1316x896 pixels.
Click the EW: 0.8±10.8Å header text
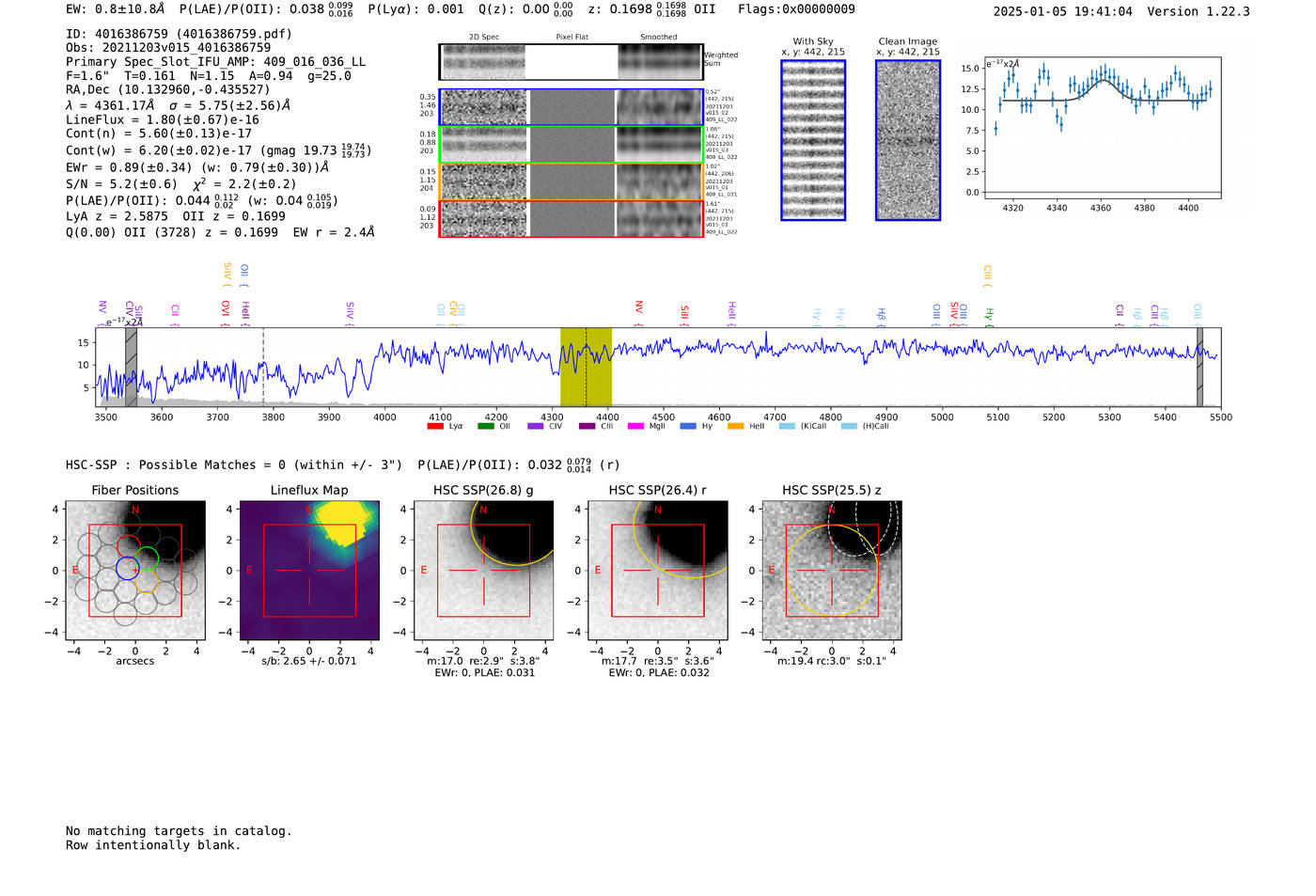[x=115, y=9]
